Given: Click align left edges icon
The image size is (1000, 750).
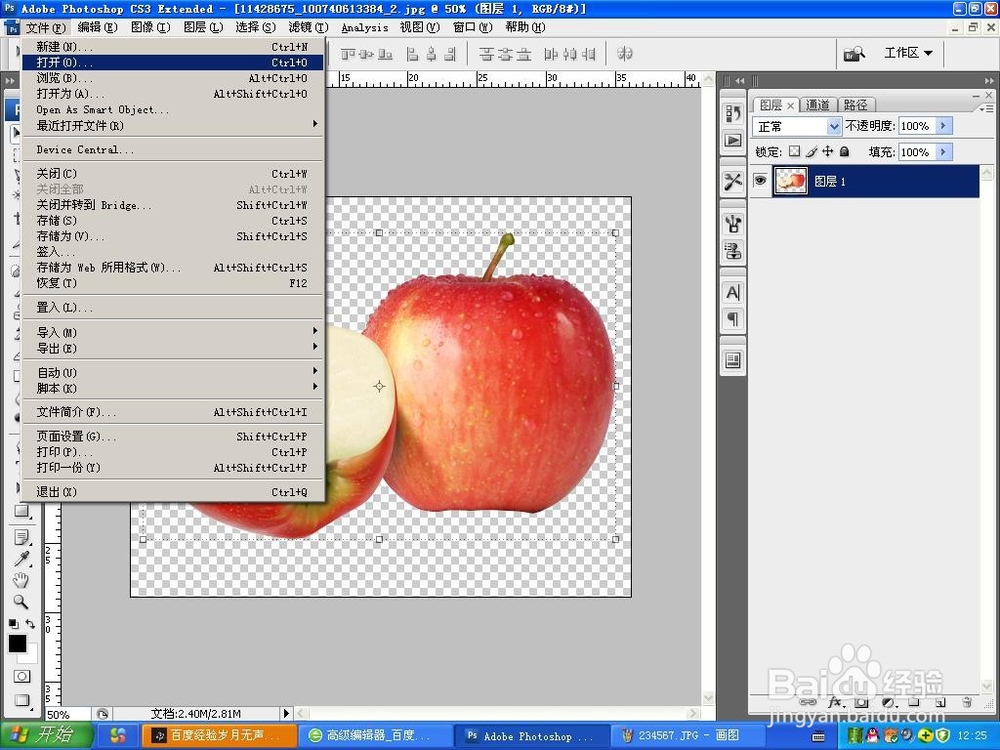Looking at the screenshot, I should (x=413, y=54).
